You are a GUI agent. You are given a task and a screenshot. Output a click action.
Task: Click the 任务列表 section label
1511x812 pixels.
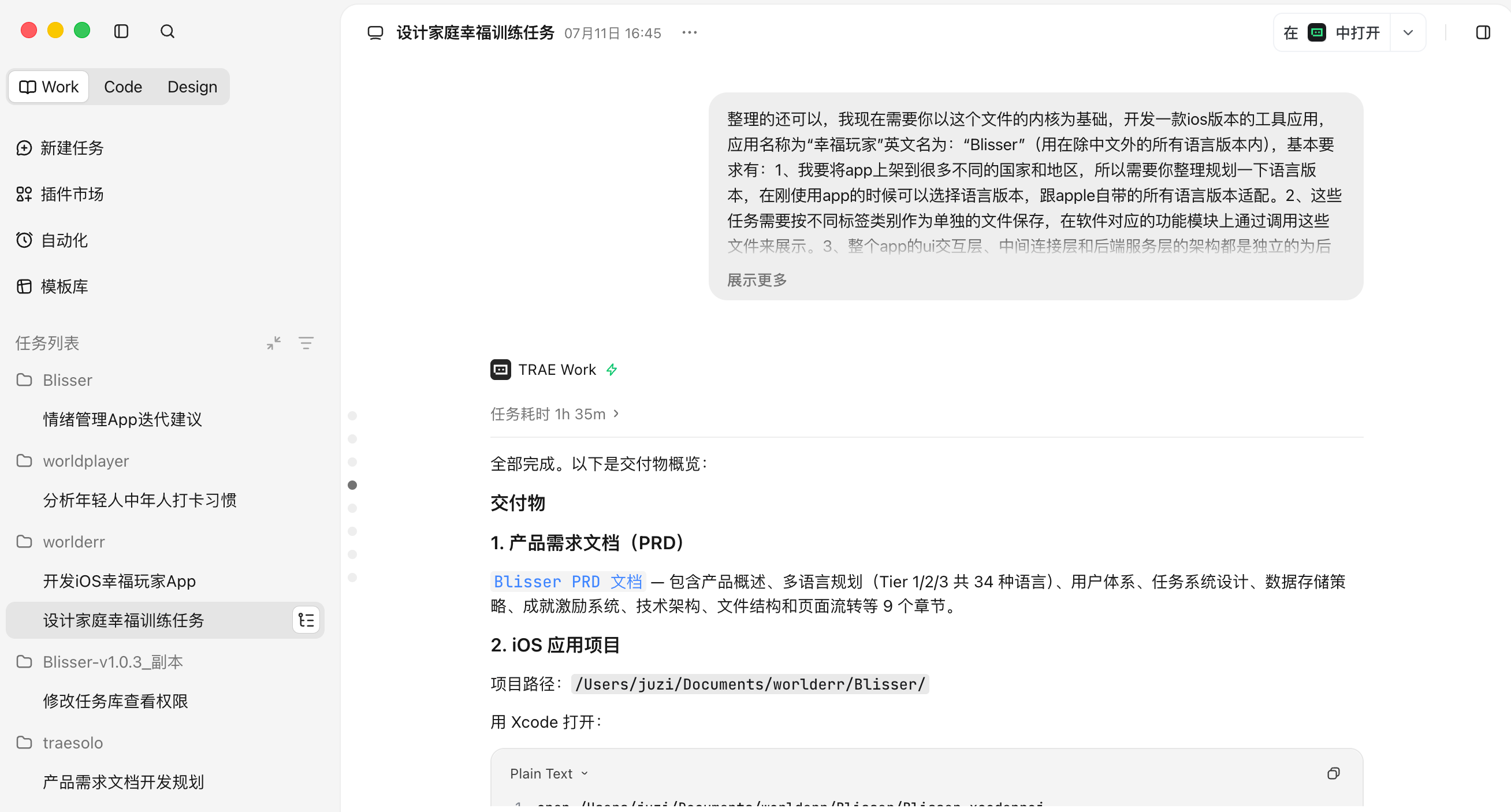[x=47, y=343]
